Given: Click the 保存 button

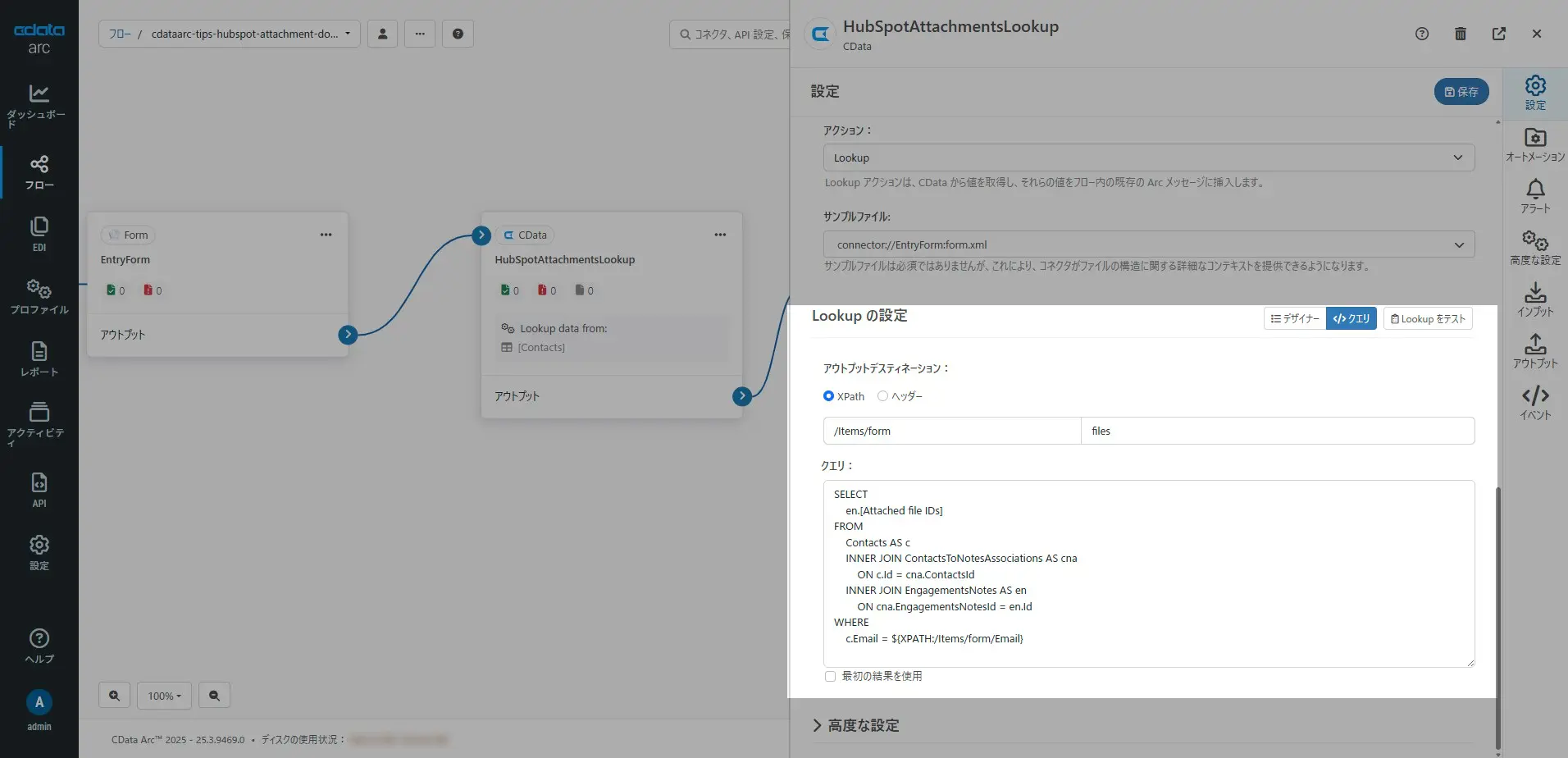Looking at the screenshot, I should click(x=1460, y=91).
